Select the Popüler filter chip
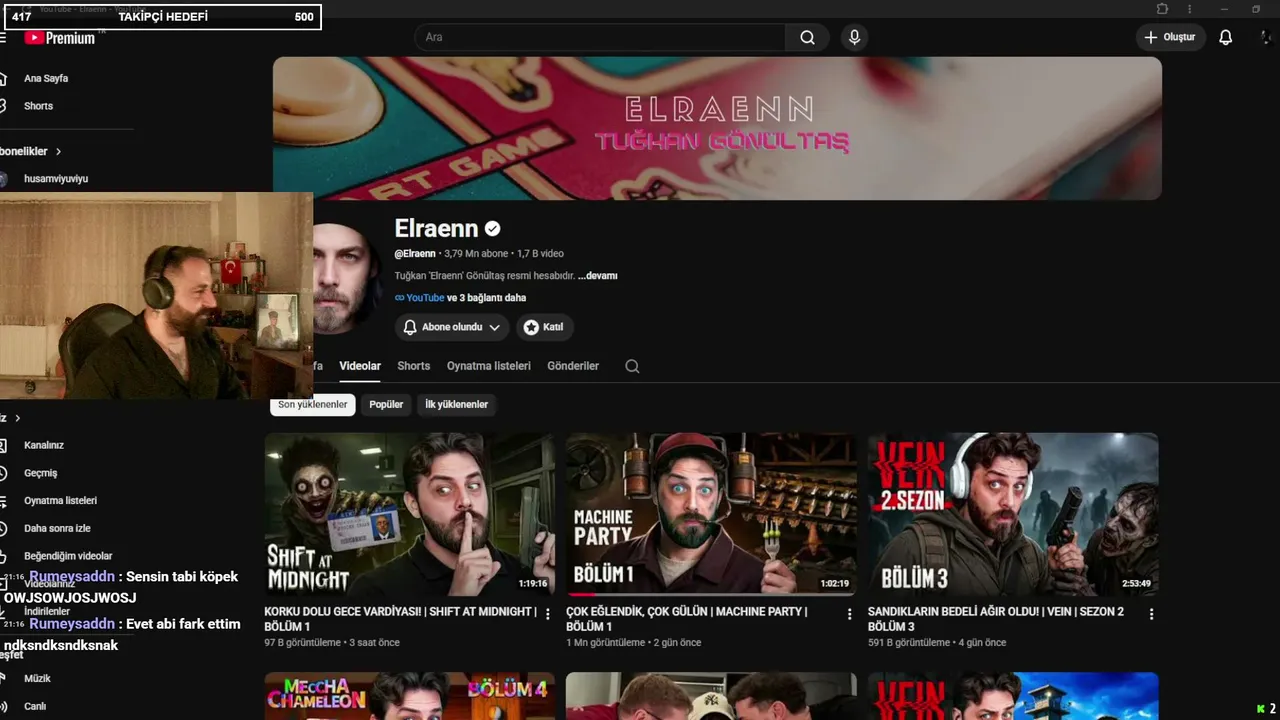 386,405
